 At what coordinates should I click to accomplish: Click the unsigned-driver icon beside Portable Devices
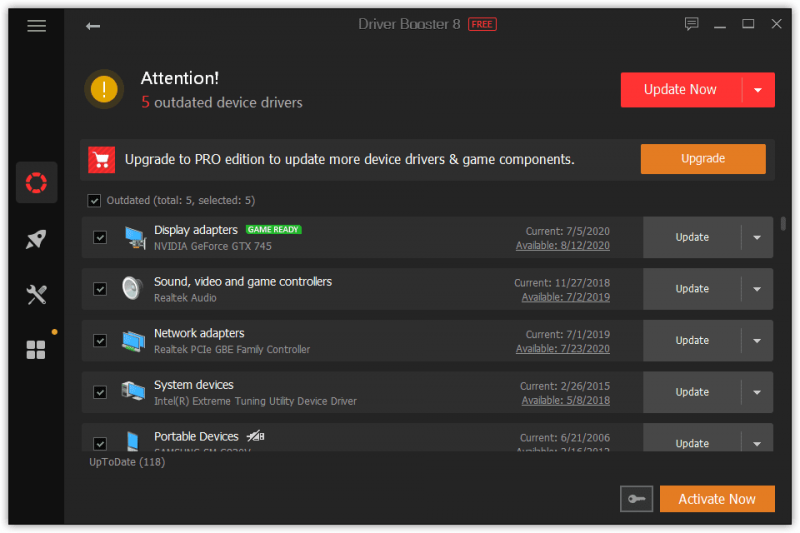click(x=256, y=436)
